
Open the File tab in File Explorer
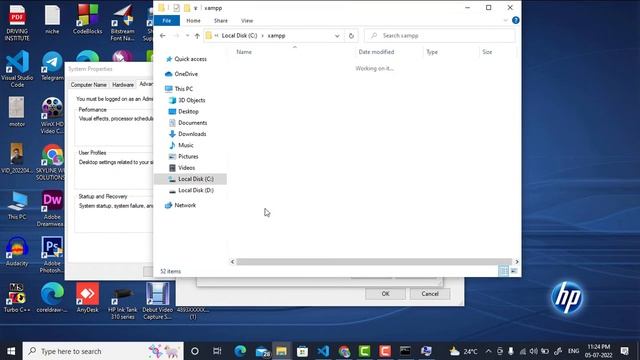[167, 20]
